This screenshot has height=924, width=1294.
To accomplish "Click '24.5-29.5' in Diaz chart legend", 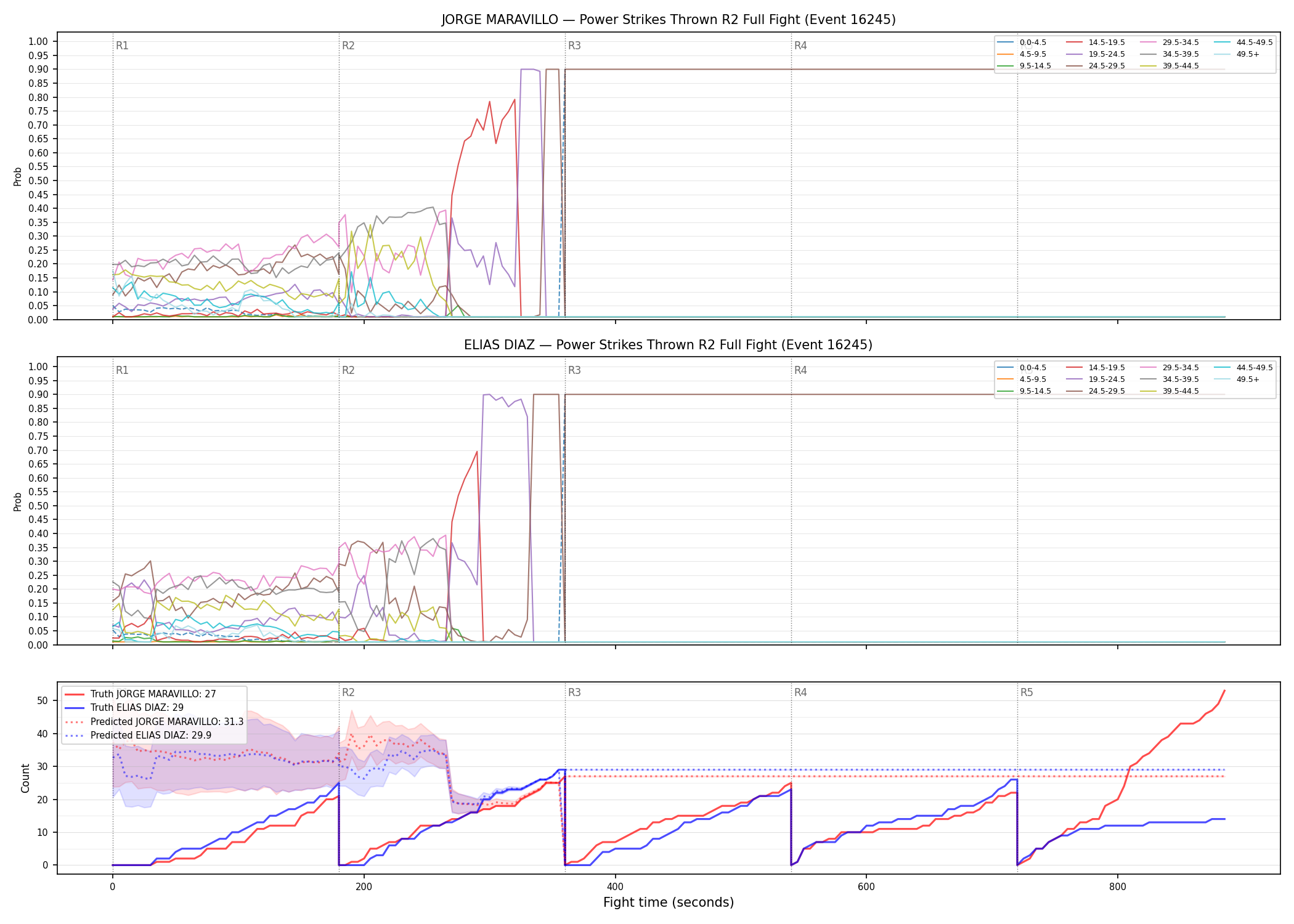I will click(x=1107, y=391).
